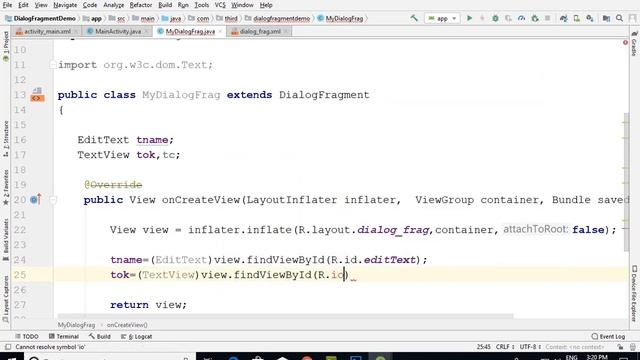Open the Terminal tool window
The height and width of the screenshot is (360, 640).
click(x=63, y=336)
